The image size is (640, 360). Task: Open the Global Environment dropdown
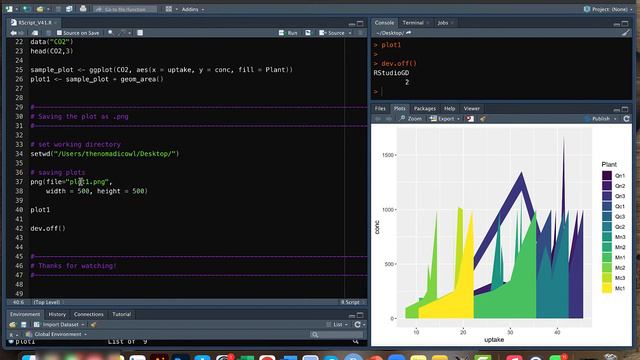[57, 334]
